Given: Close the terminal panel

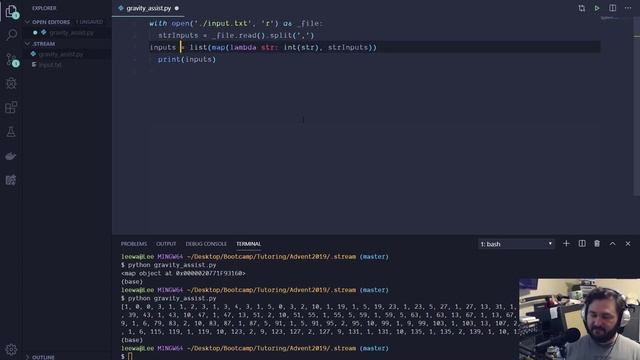Looking at the screenshot, I should tap(628, 244).
